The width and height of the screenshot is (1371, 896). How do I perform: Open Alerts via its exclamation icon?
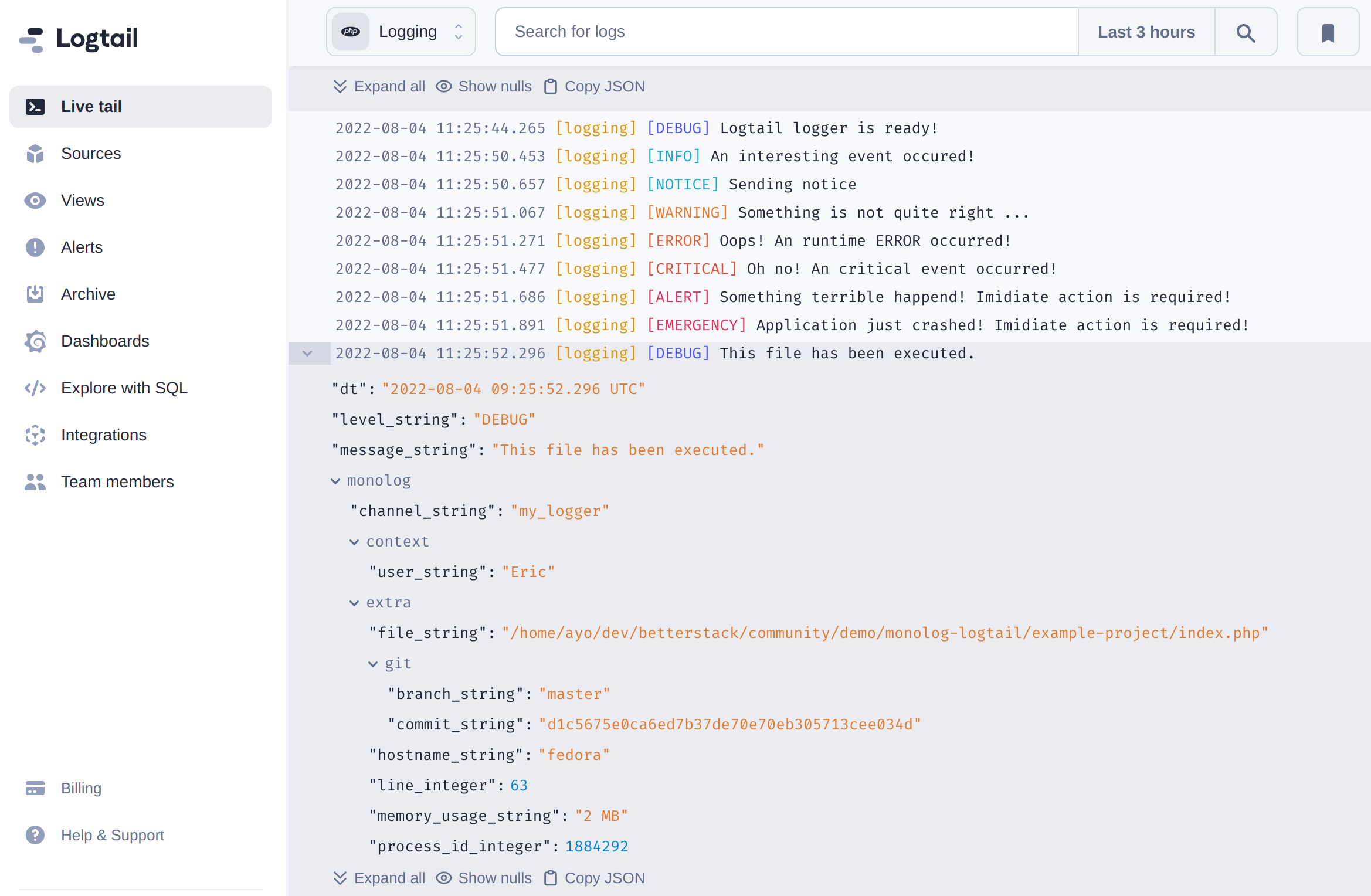click(x=35, y=247)
